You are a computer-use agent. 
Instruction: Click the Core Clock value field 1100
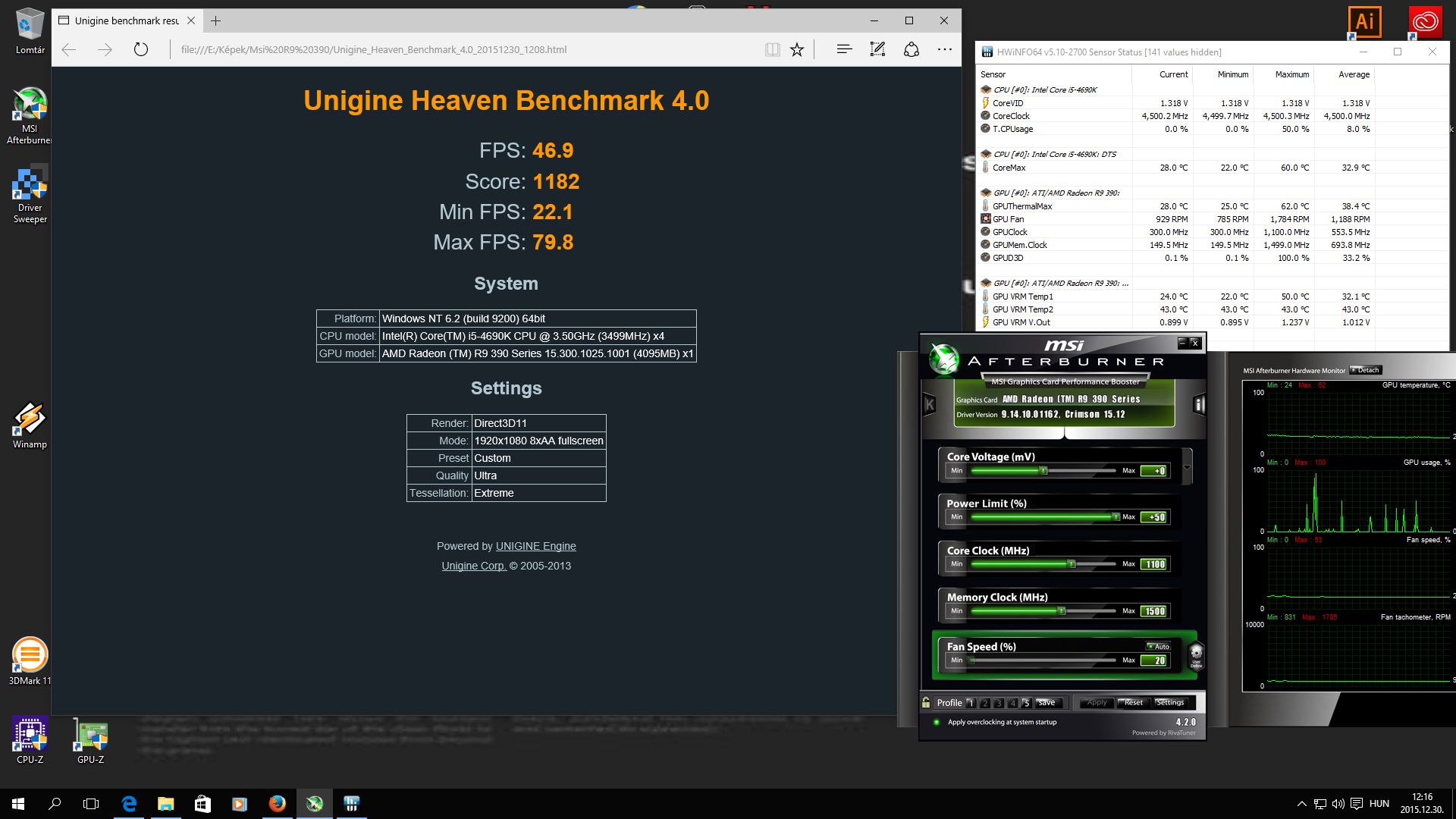click(x=1155, y=564)
